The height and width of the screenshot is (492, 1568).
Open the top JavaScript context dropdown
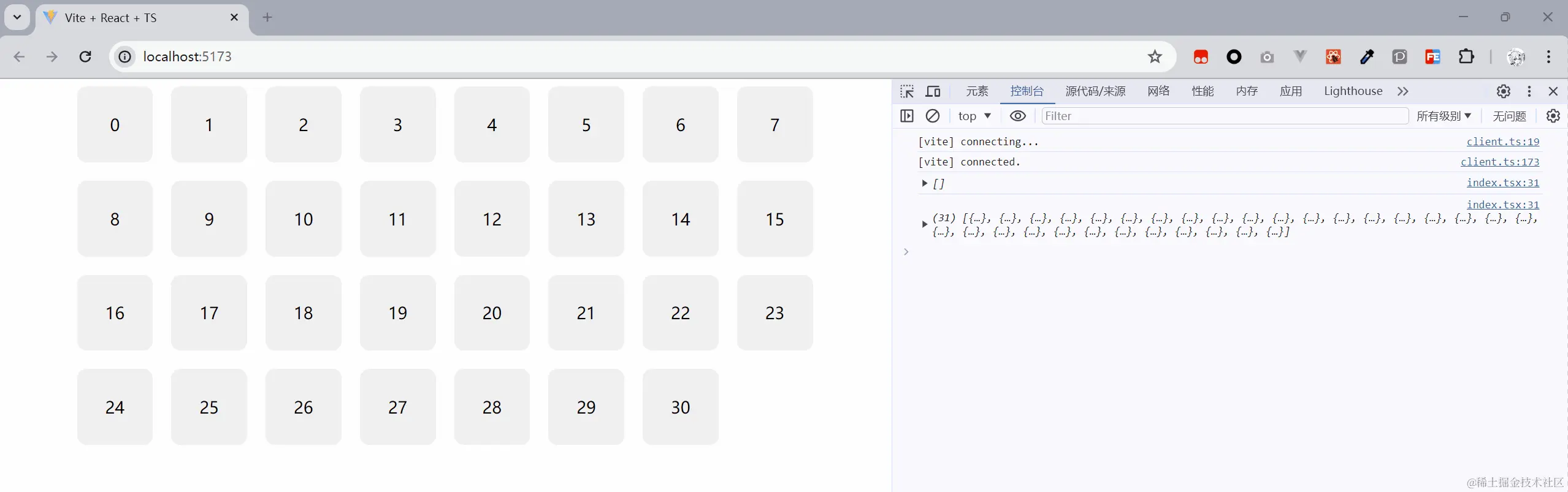[x=974, y=116]
